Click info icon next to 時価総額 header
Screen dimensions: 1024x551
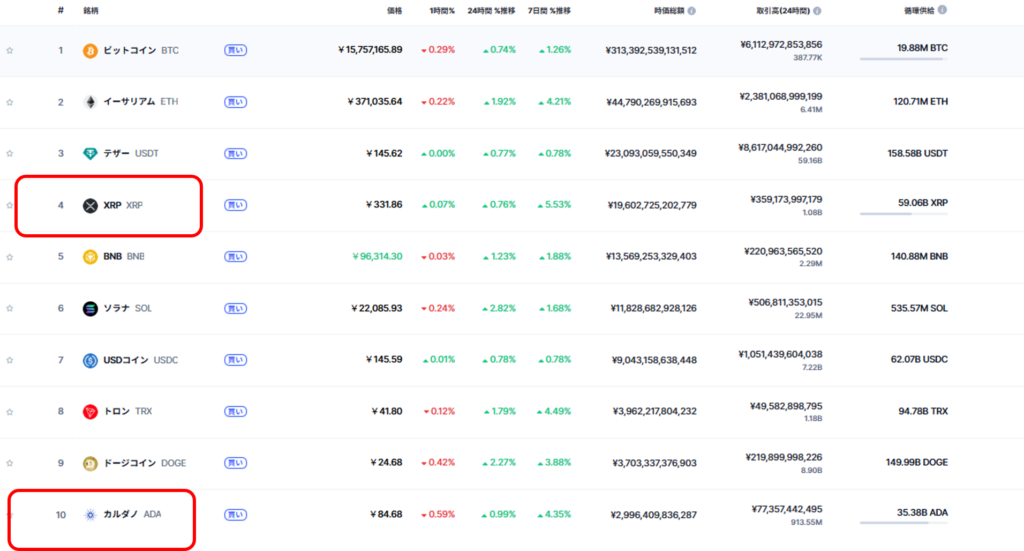pyautogui.click(x=692, y=10)
